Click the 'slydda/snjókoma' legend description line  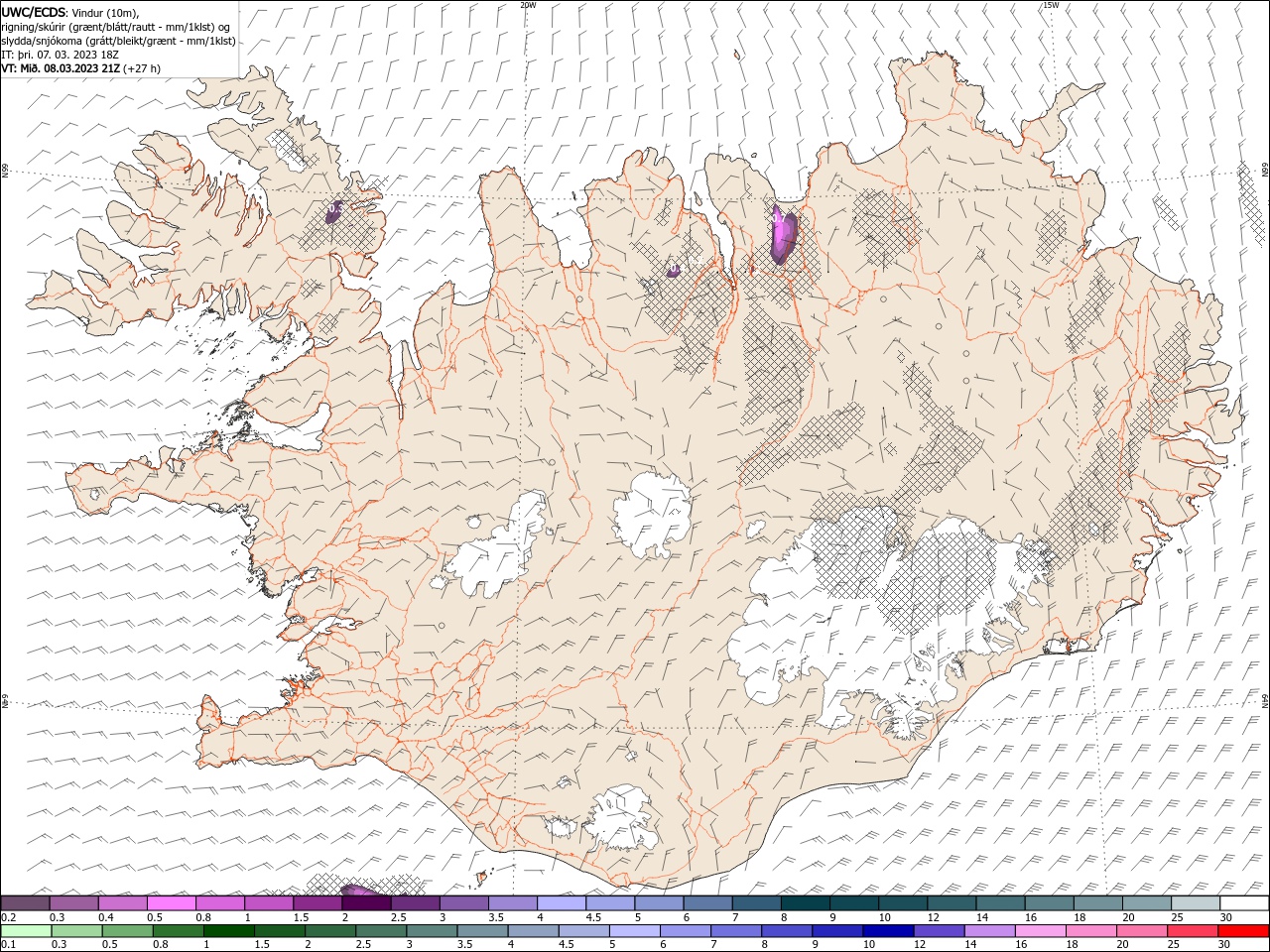[x=119, y=41]
